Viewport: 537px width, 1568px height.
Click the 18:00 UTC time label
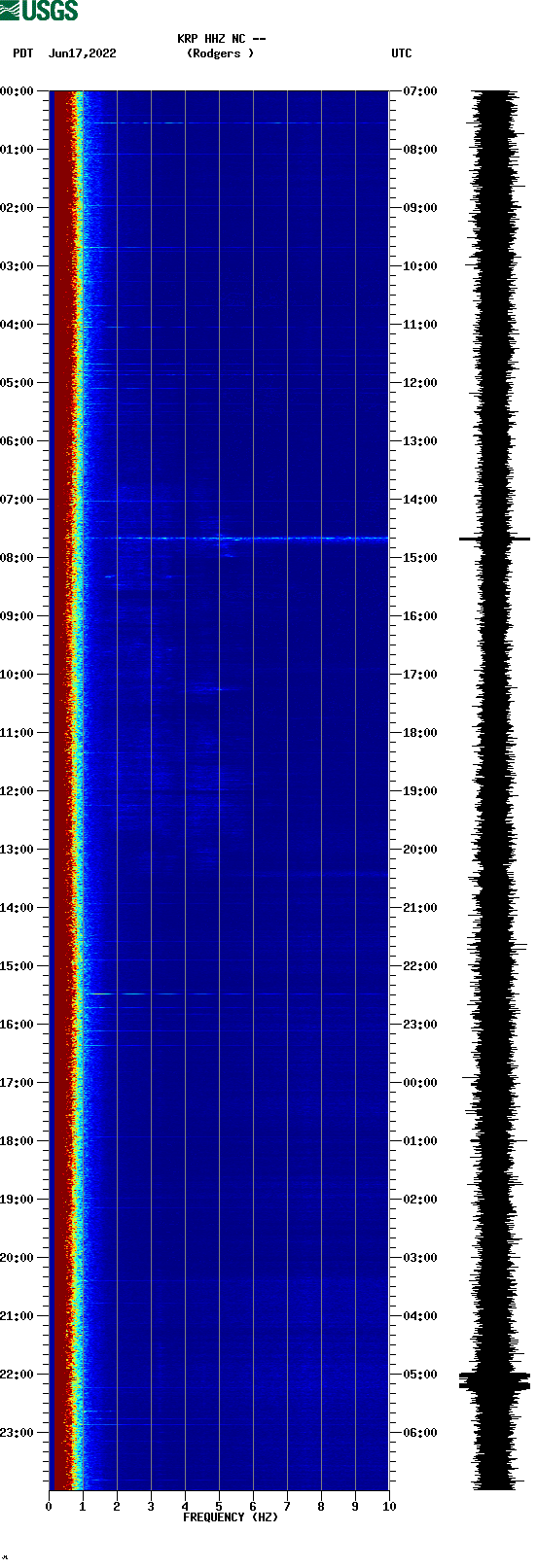point(420,733)
